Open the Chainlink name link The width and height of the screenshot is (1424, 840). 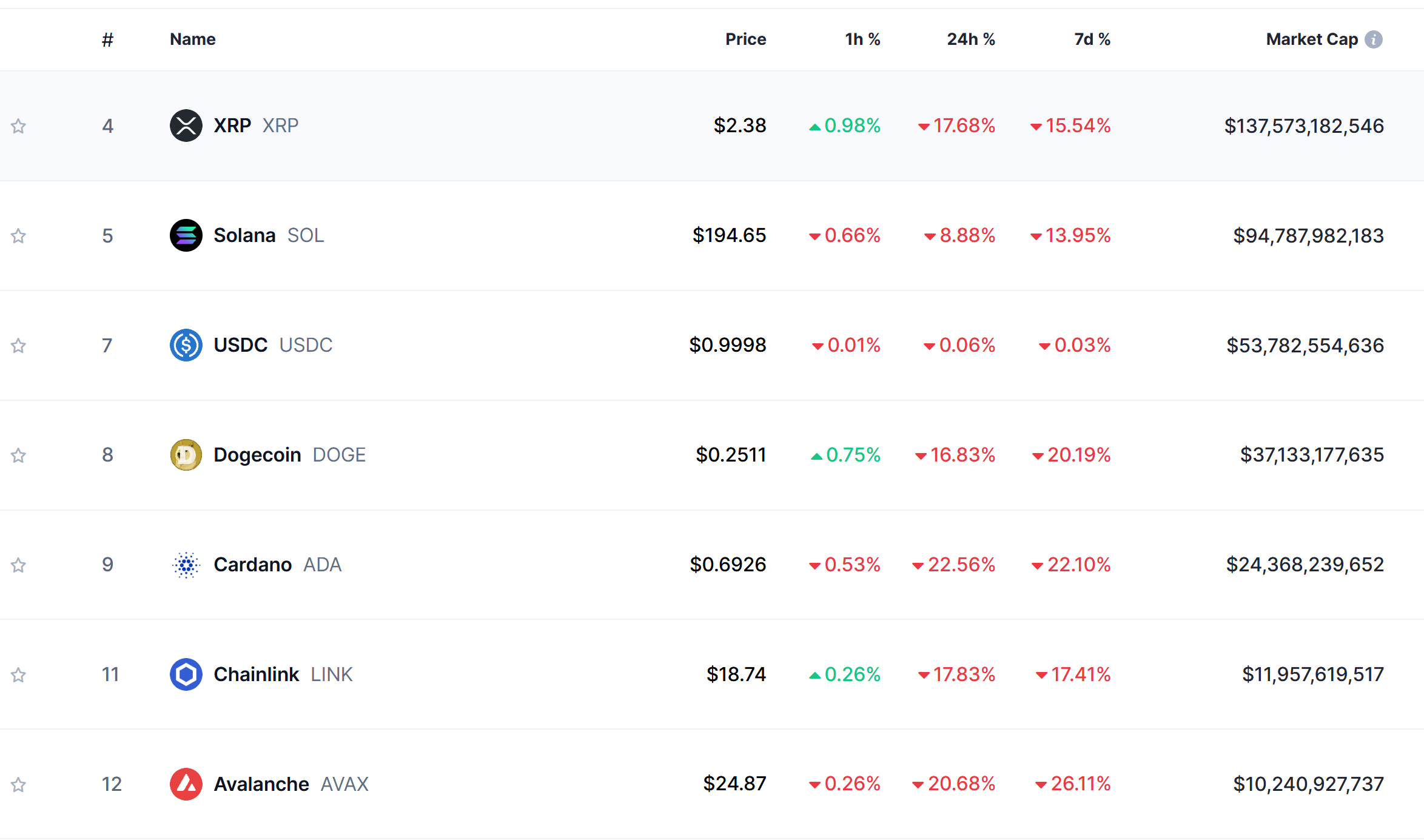[256, 674]
